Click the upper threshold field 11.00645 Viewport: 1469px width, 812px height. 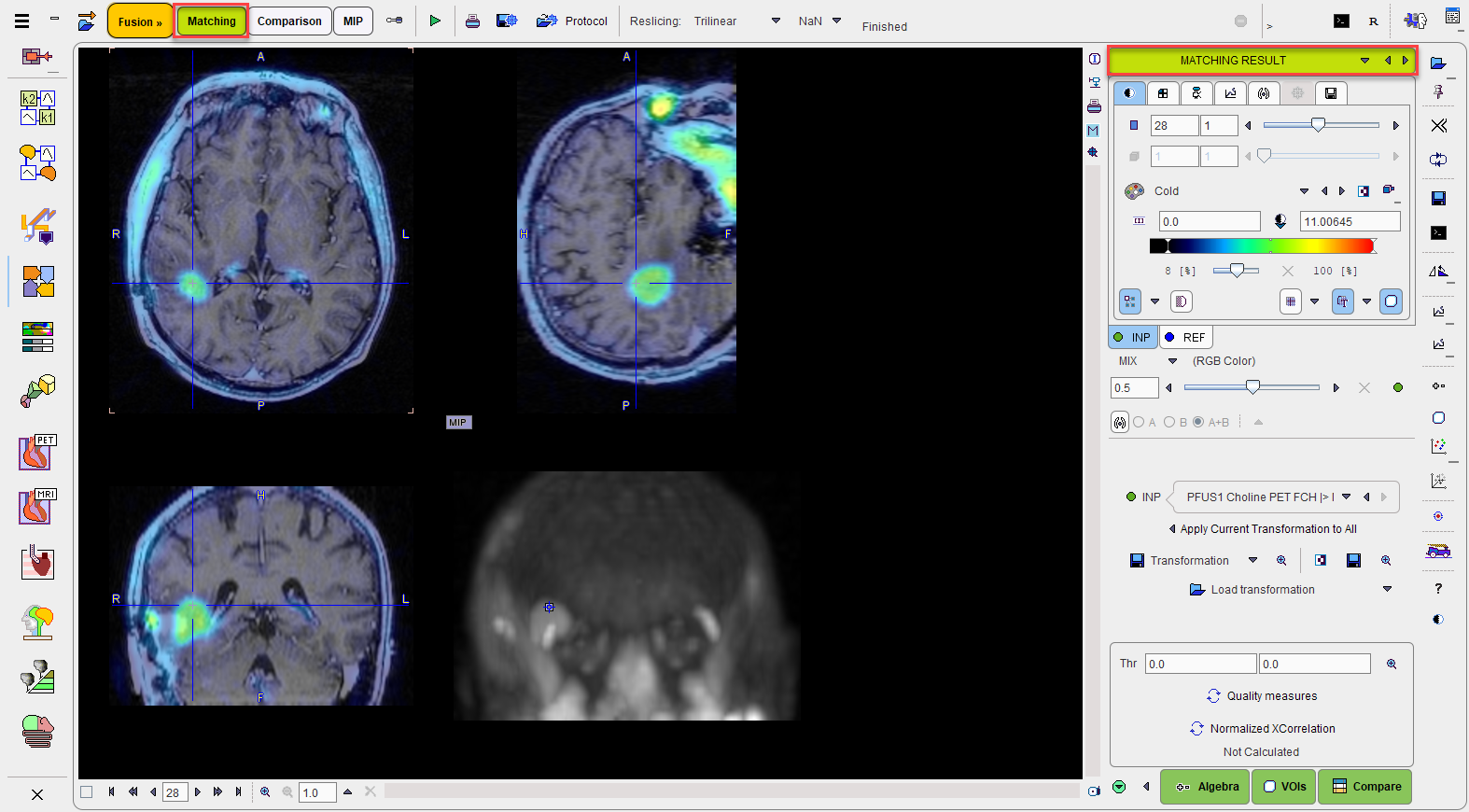[x=1350, y=221]
